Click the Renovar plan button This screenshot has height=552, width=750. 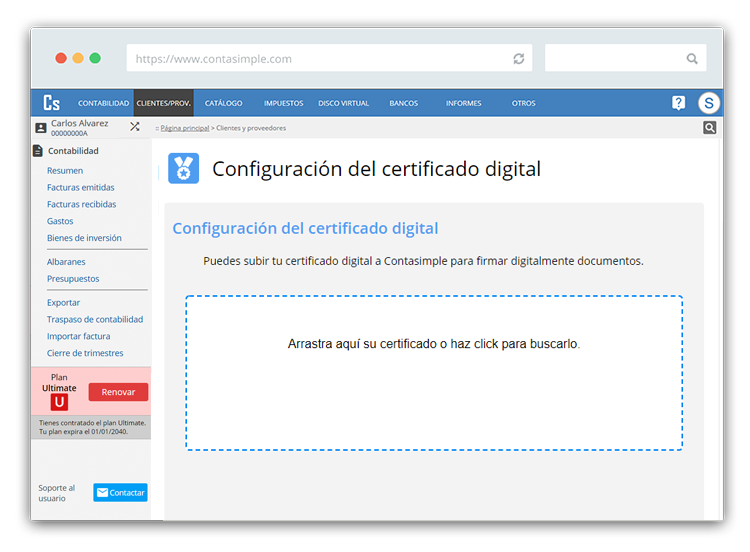(118, 392)
